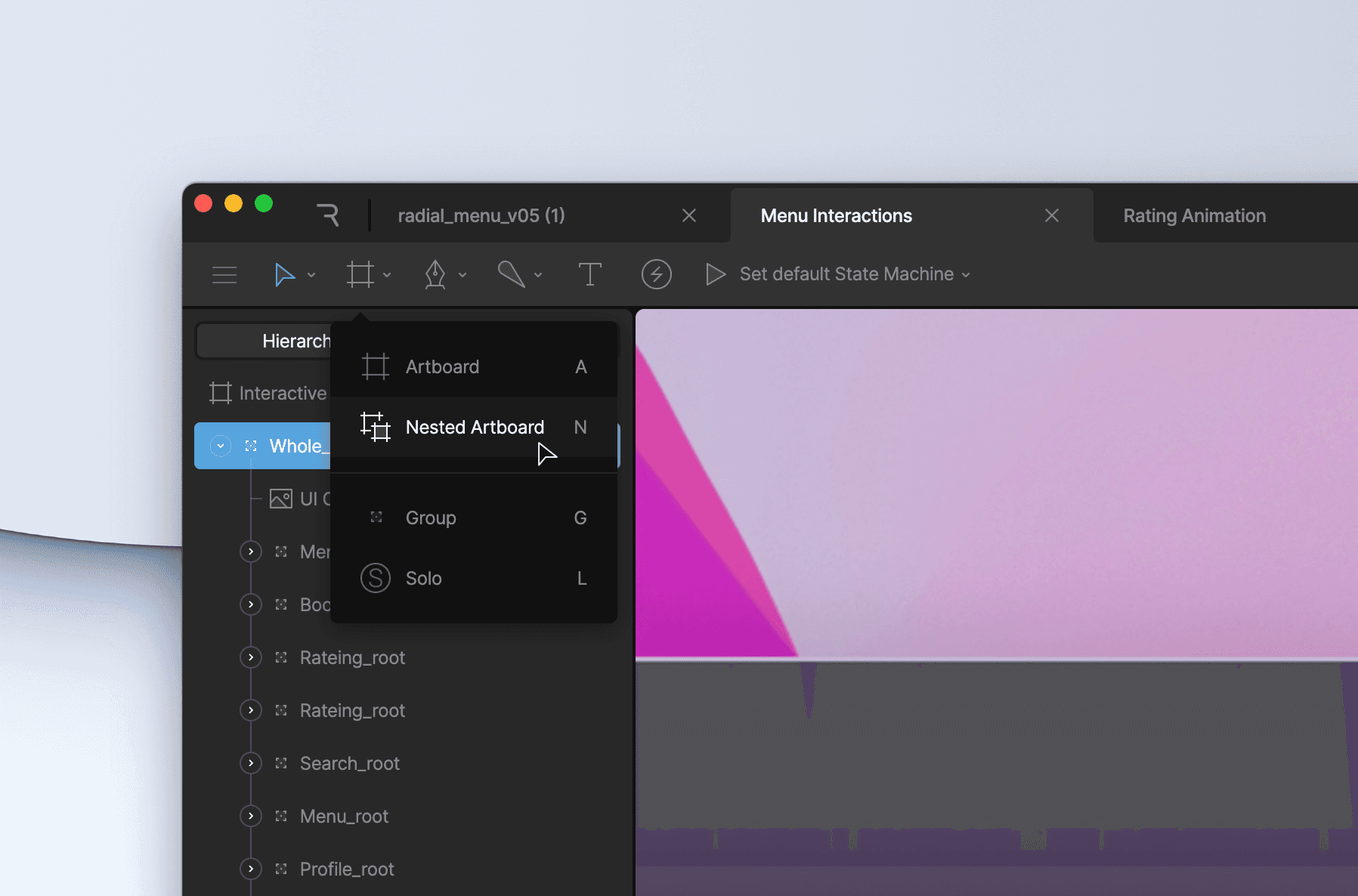1358x896 pixels.
Task: Expand the Men... group row
Action: [x=251, y=552]
